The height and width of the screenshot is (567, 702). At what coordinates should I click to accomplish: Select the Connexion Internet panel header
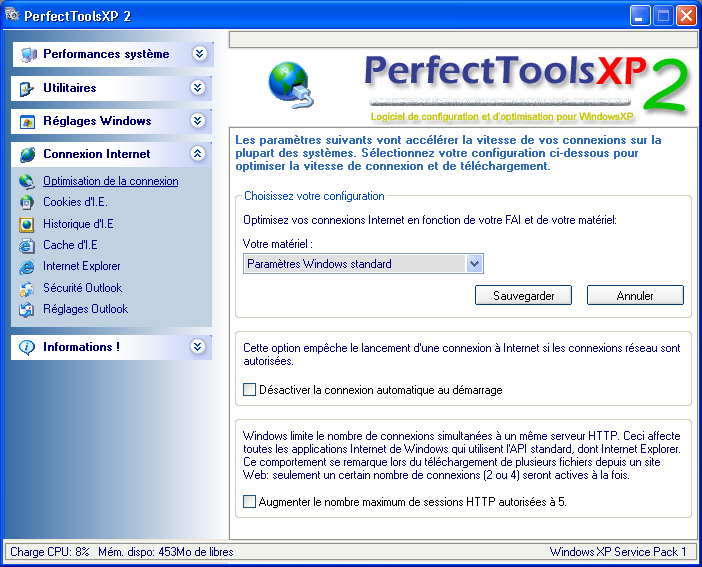(x=111, y=154)
